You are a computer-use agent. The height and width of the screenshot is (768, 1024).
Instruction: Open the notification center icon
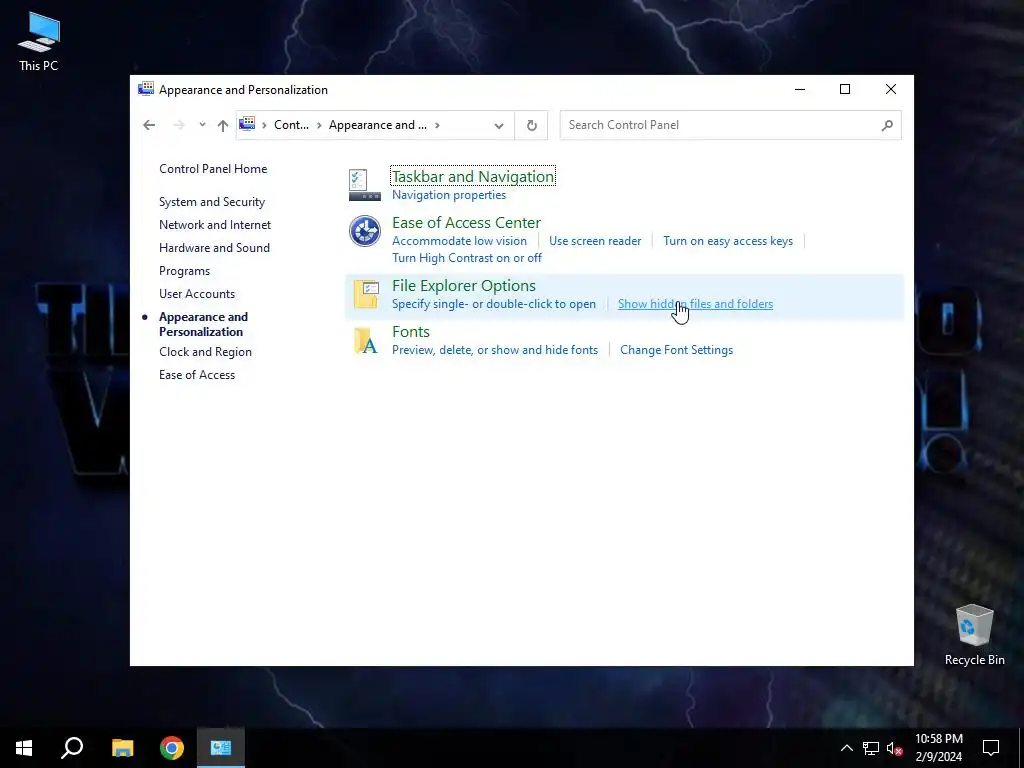pyautogui.click(x=991, y=748)
